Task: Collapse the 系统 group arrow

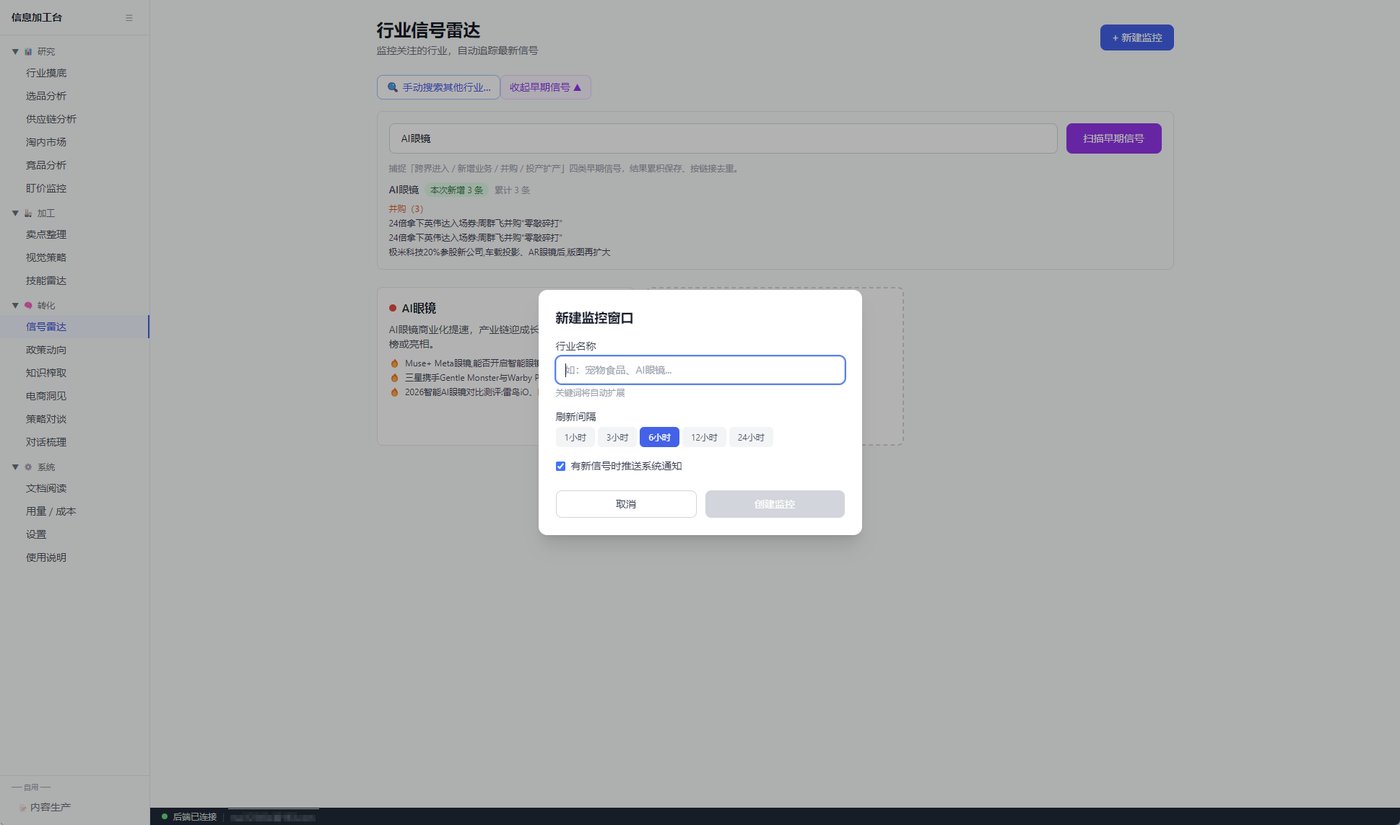Action: 15,467
